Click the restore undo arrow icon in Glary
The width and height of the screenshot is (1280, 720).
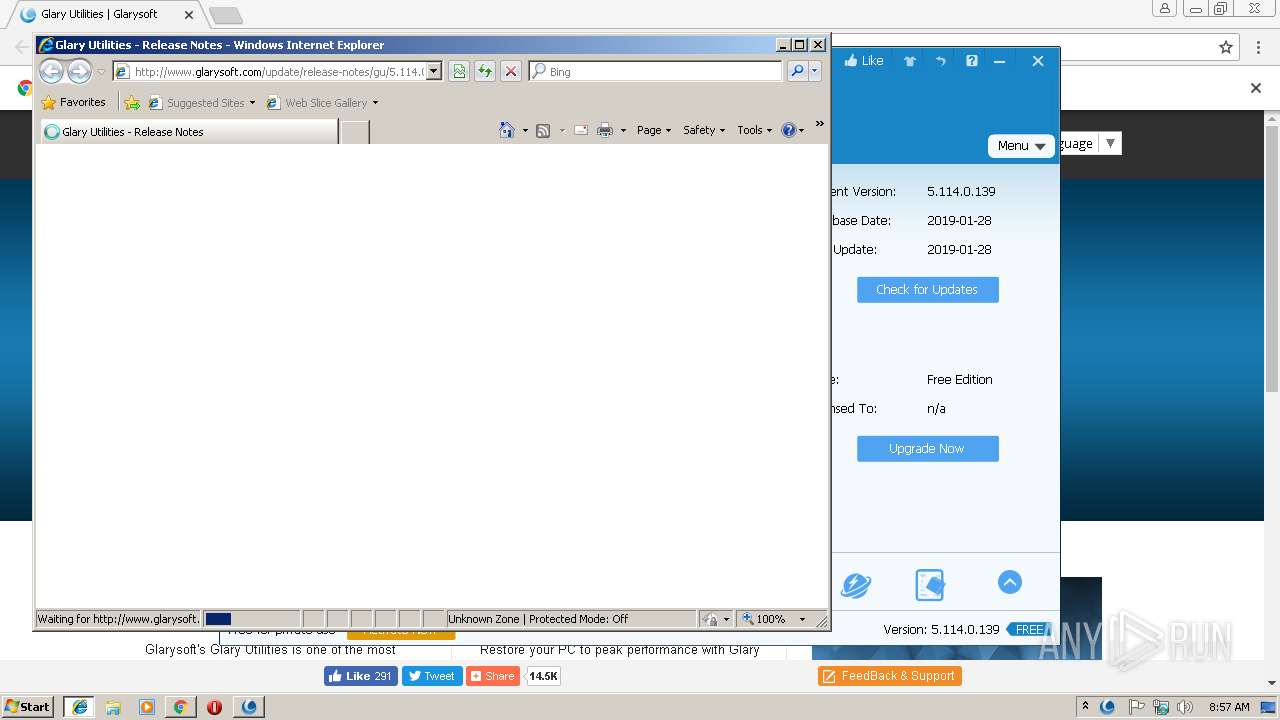click(x=940, y=61)
